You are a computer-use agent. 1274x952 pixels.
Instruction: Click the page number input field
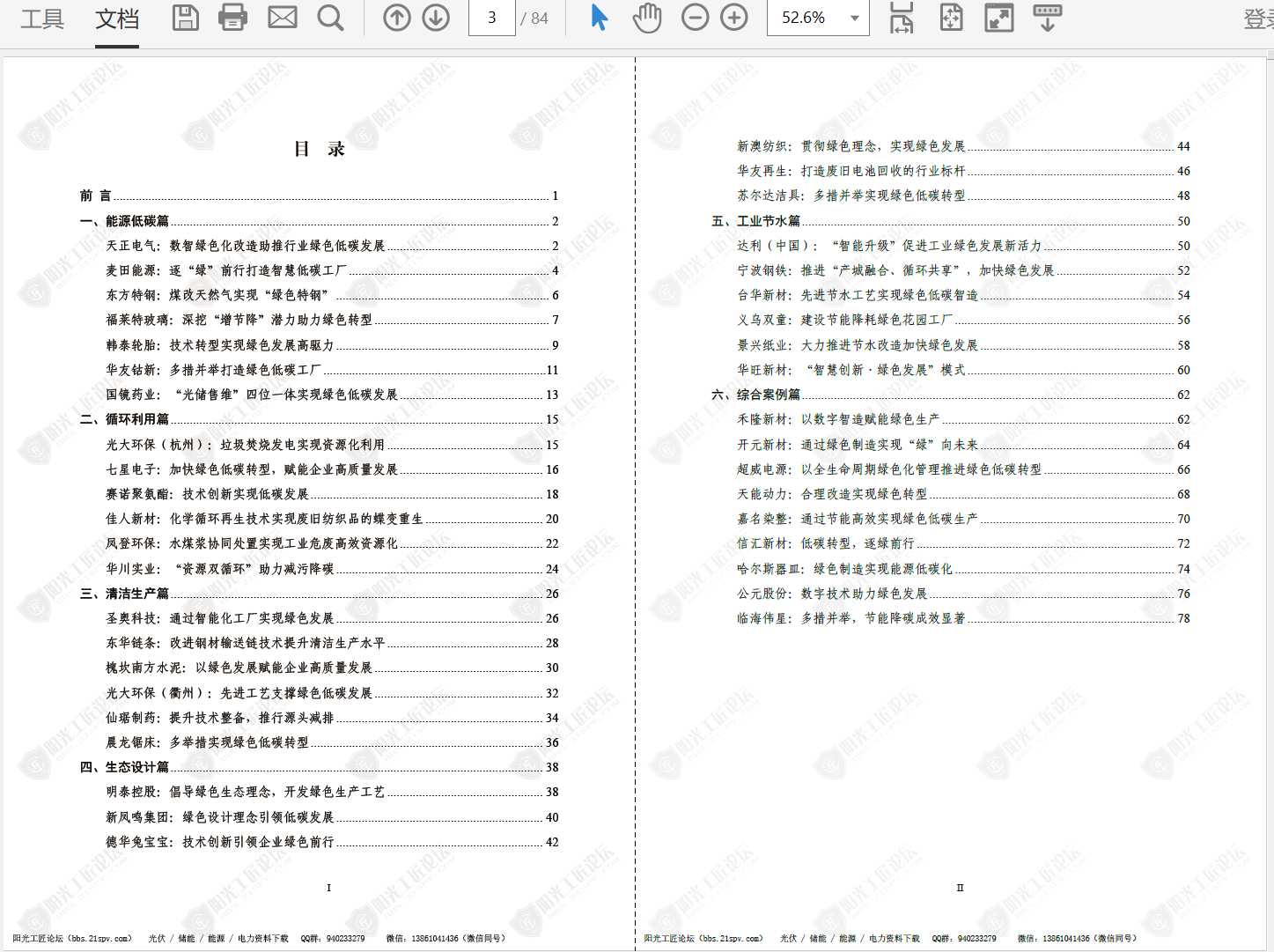tap(492, 18)
